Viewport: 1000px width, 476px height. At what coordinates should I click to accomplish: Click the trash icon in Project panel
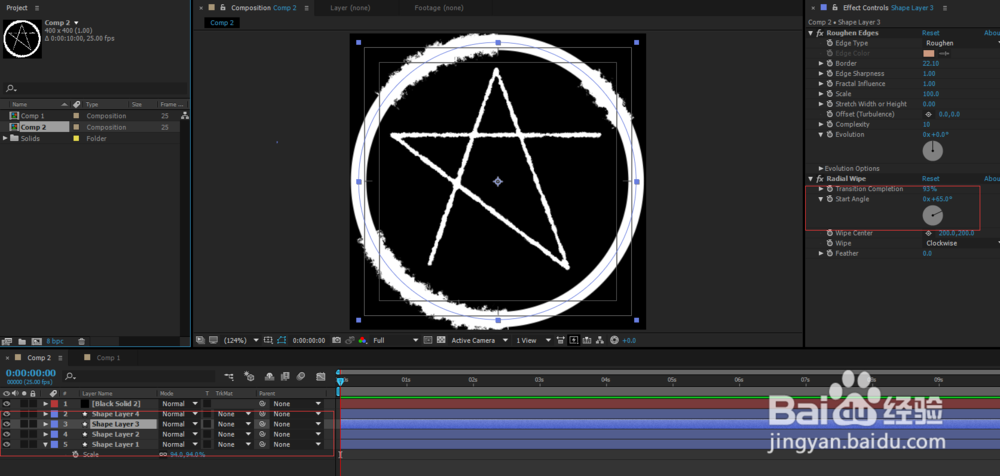click(x=81, y=342)
